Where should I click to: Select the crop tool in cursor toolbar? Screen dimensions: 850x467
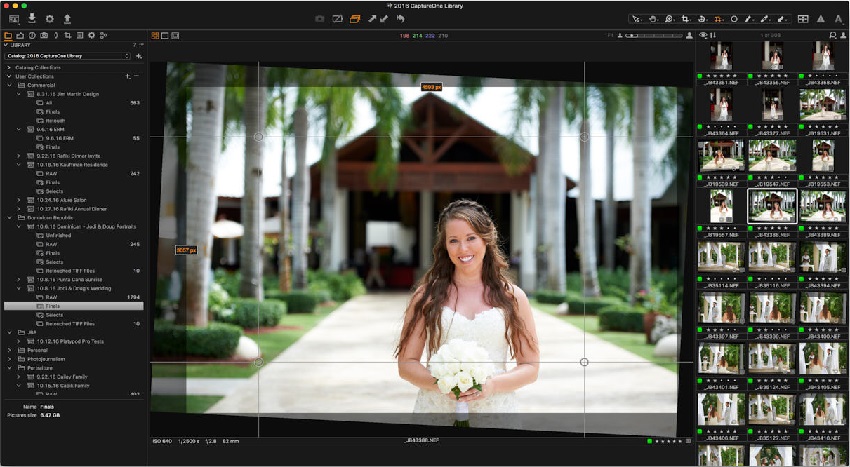(685, 19)
